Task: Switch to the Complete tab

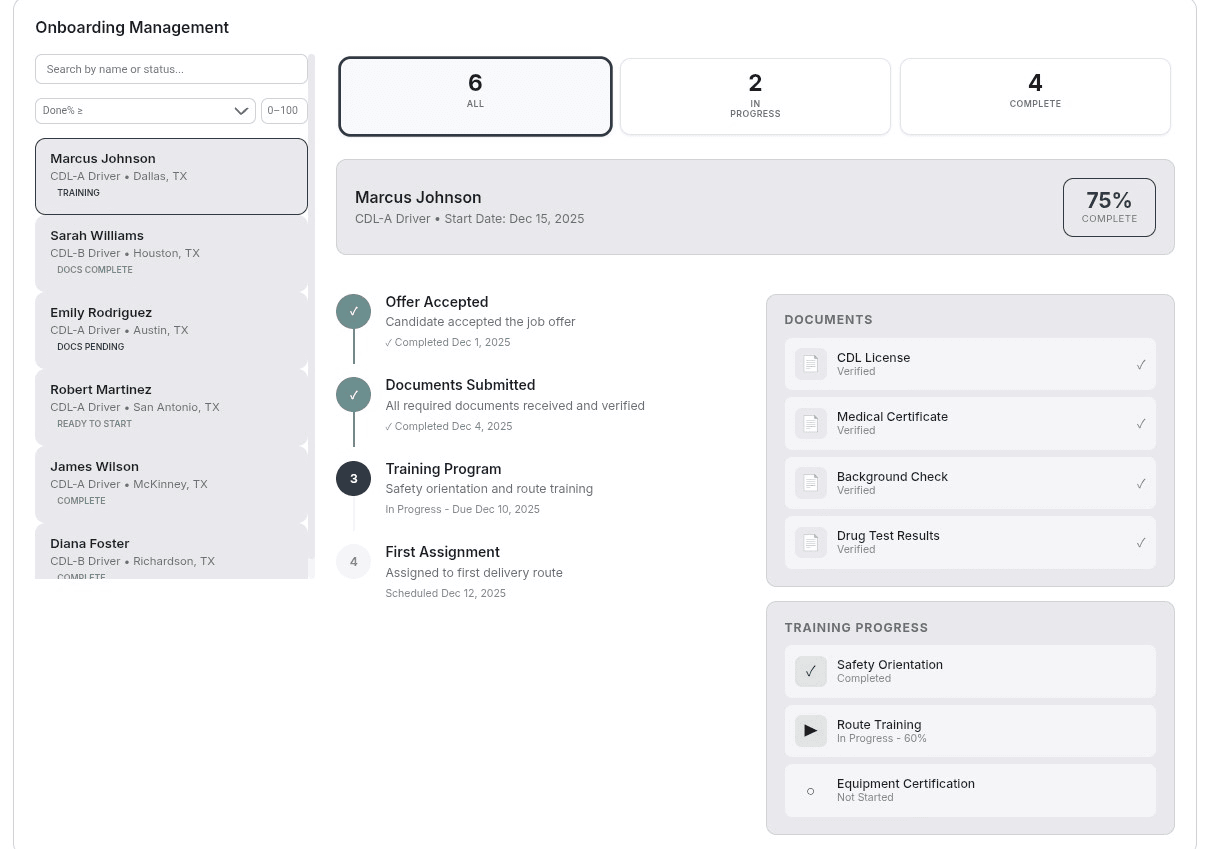Action: pyautogui.click(x=1035, y=96)
